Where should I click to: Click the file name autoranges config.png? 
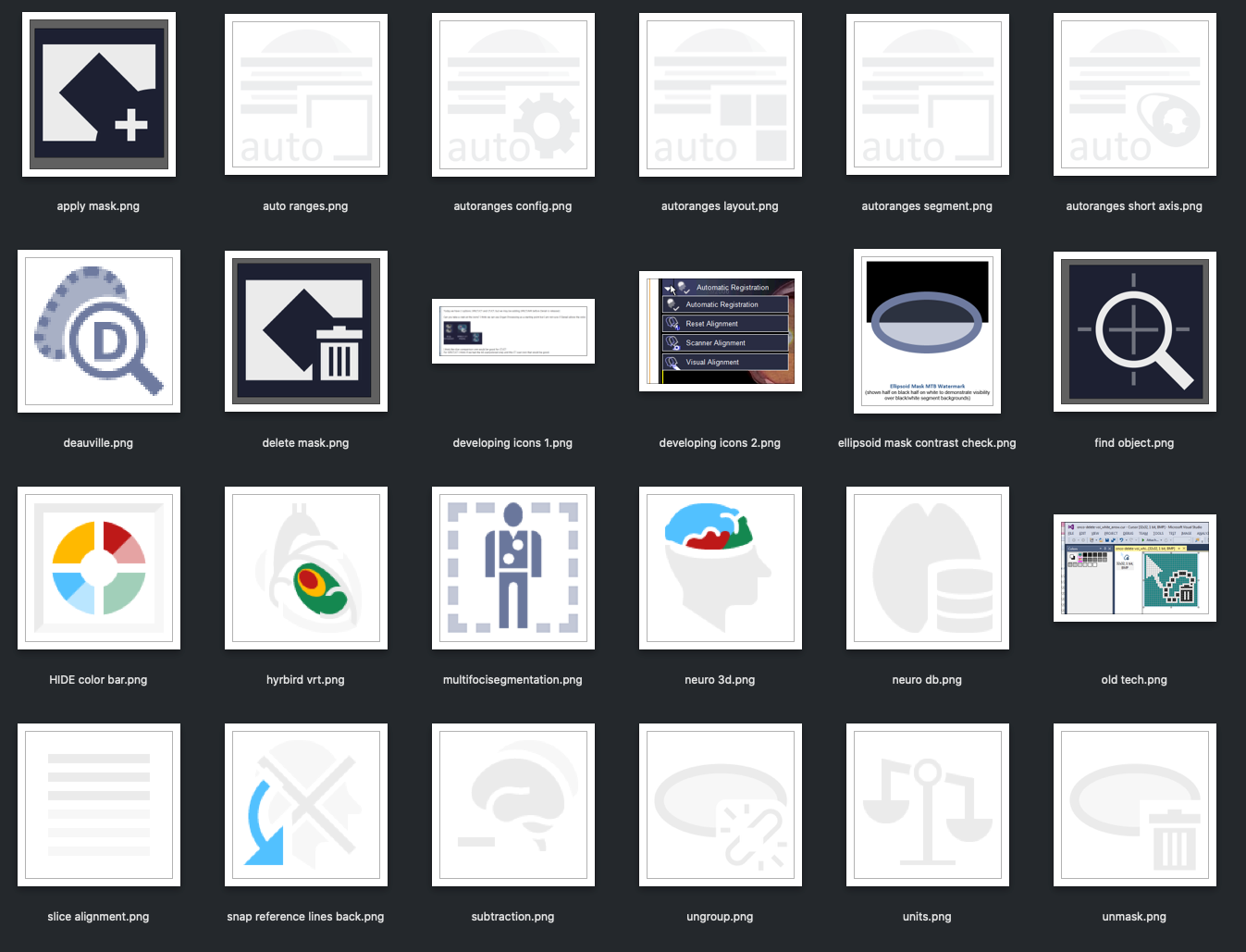(512, 206)
